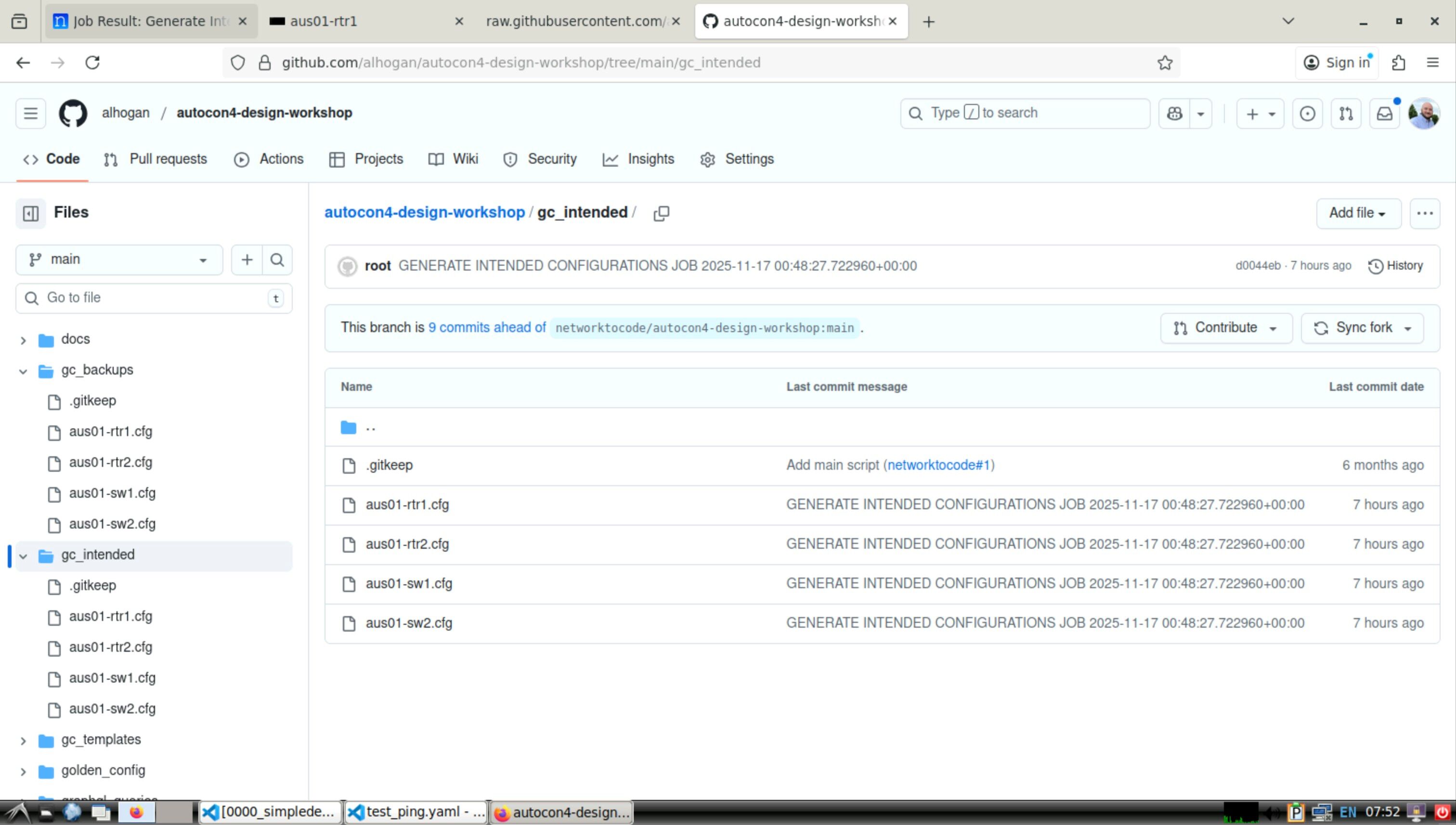Open the Copilot chat icon

pos(1174,113)
